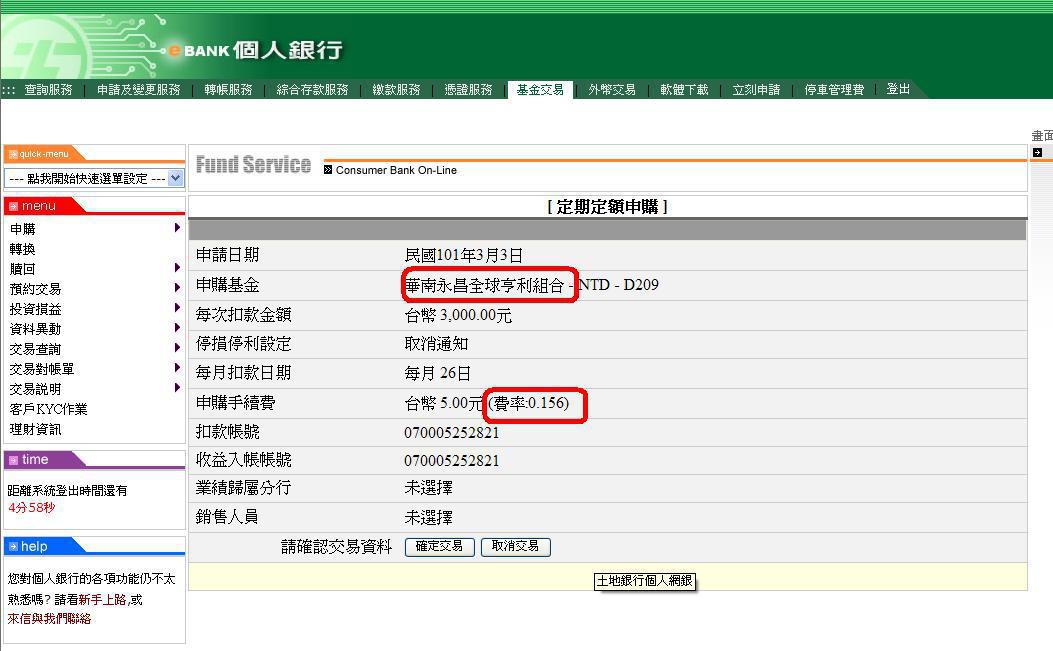Select 投資損益 in the side menu
The height and width of the screenshot is (651, 1053).
[35, 309]
